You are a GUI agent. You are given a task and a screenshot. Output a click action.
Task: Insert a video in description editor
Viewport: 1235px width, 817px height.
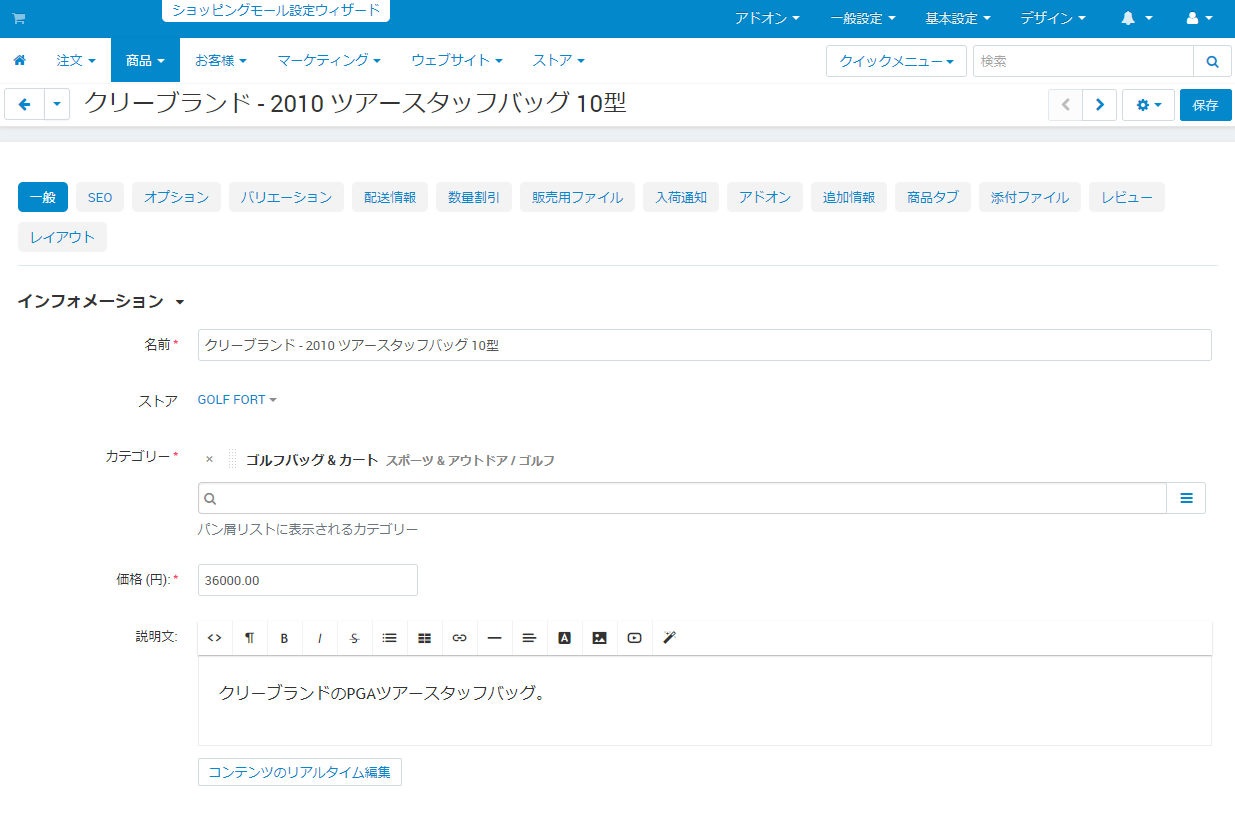(634, 638)
